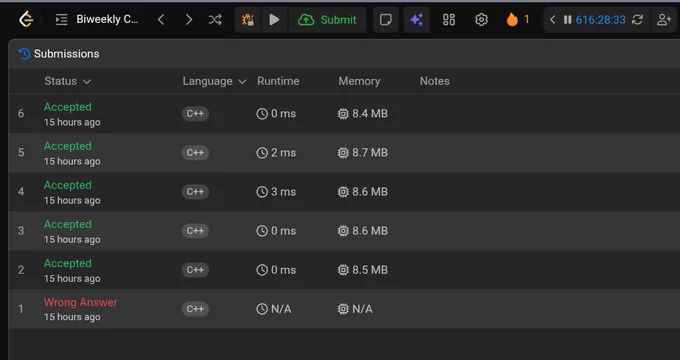The image size is (680, 360).
Task: Click C++ tag in Wrong Answer row
Action: tap(195, 309)
